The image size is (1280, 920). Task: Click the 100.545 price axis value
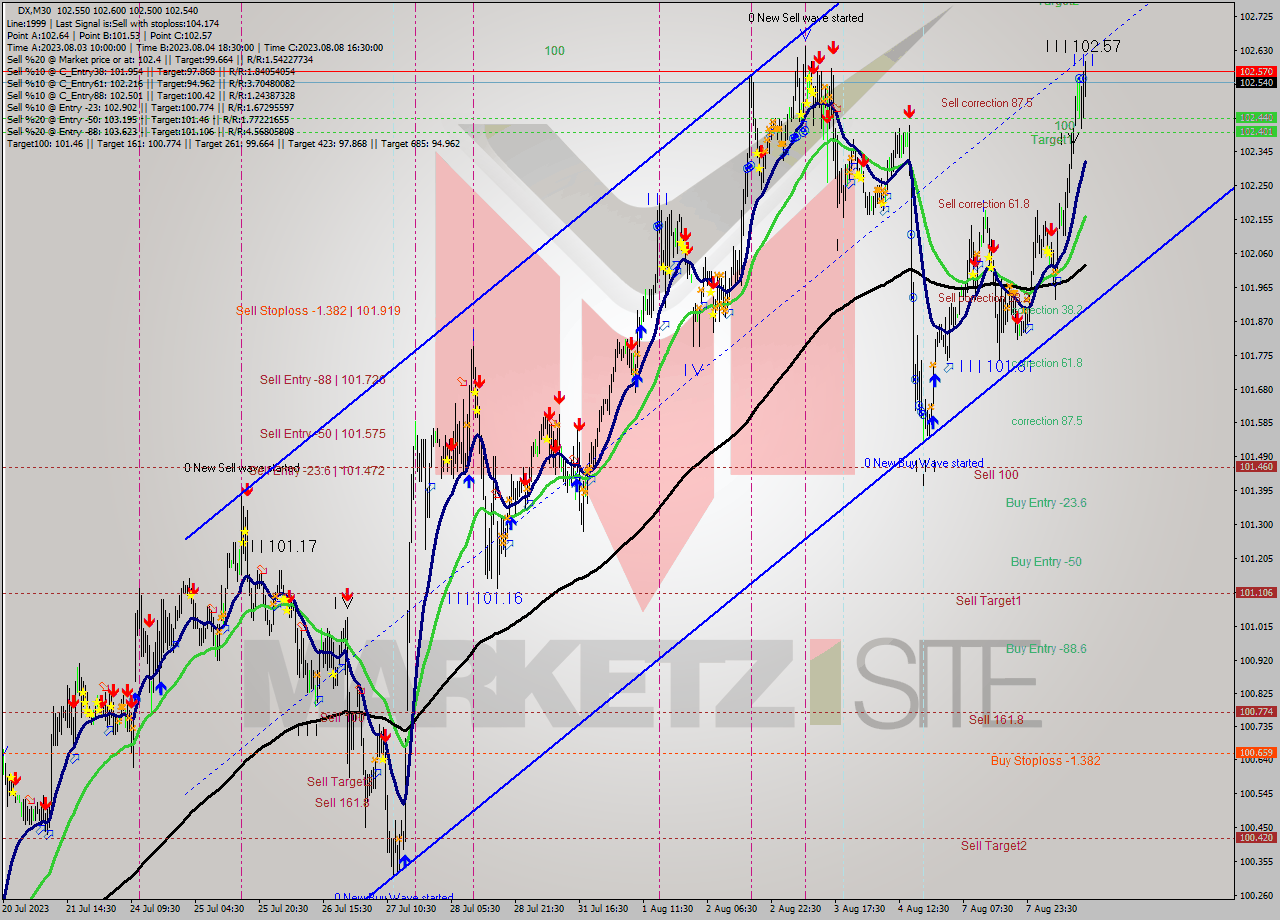(1256, 794)
